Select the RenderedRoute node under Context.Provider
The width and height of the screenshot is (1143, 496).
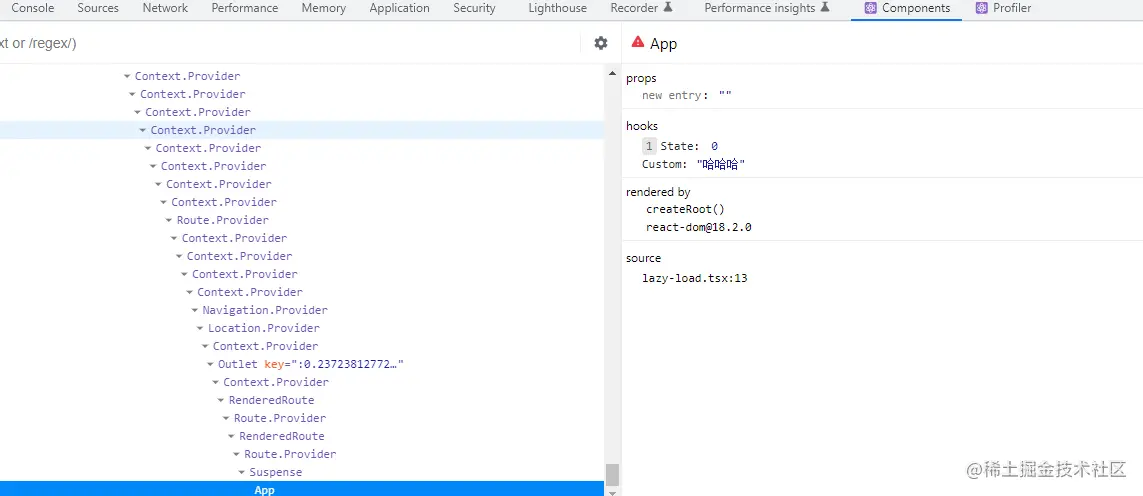[x=271, y=400]
